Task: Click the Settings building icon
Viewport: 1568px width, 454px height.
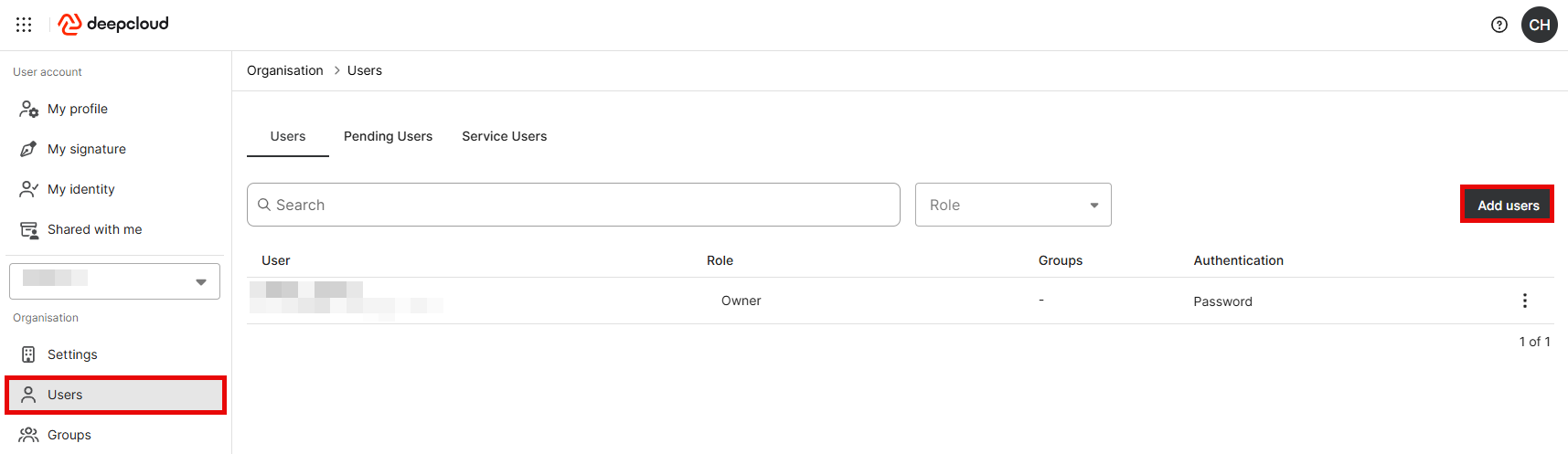Action: pos(28,354)
